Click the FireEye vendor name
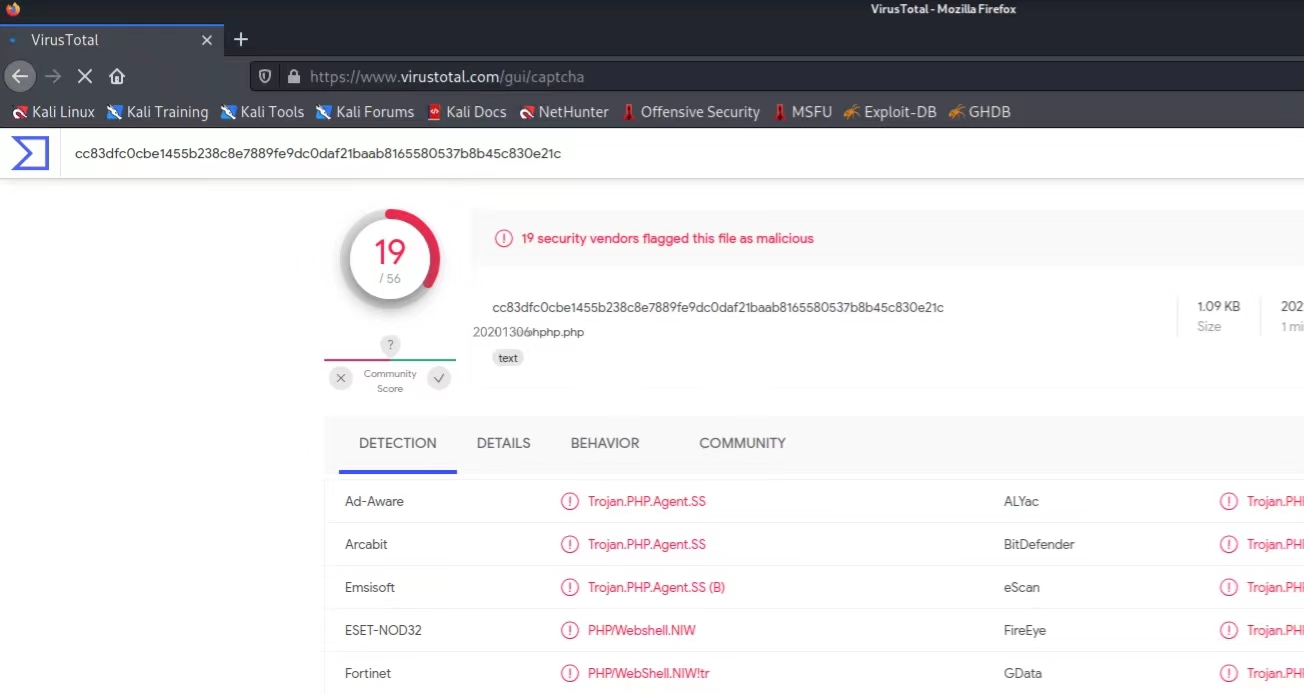The width and height of the screenshot is (1304, 694). point(1025,630)
